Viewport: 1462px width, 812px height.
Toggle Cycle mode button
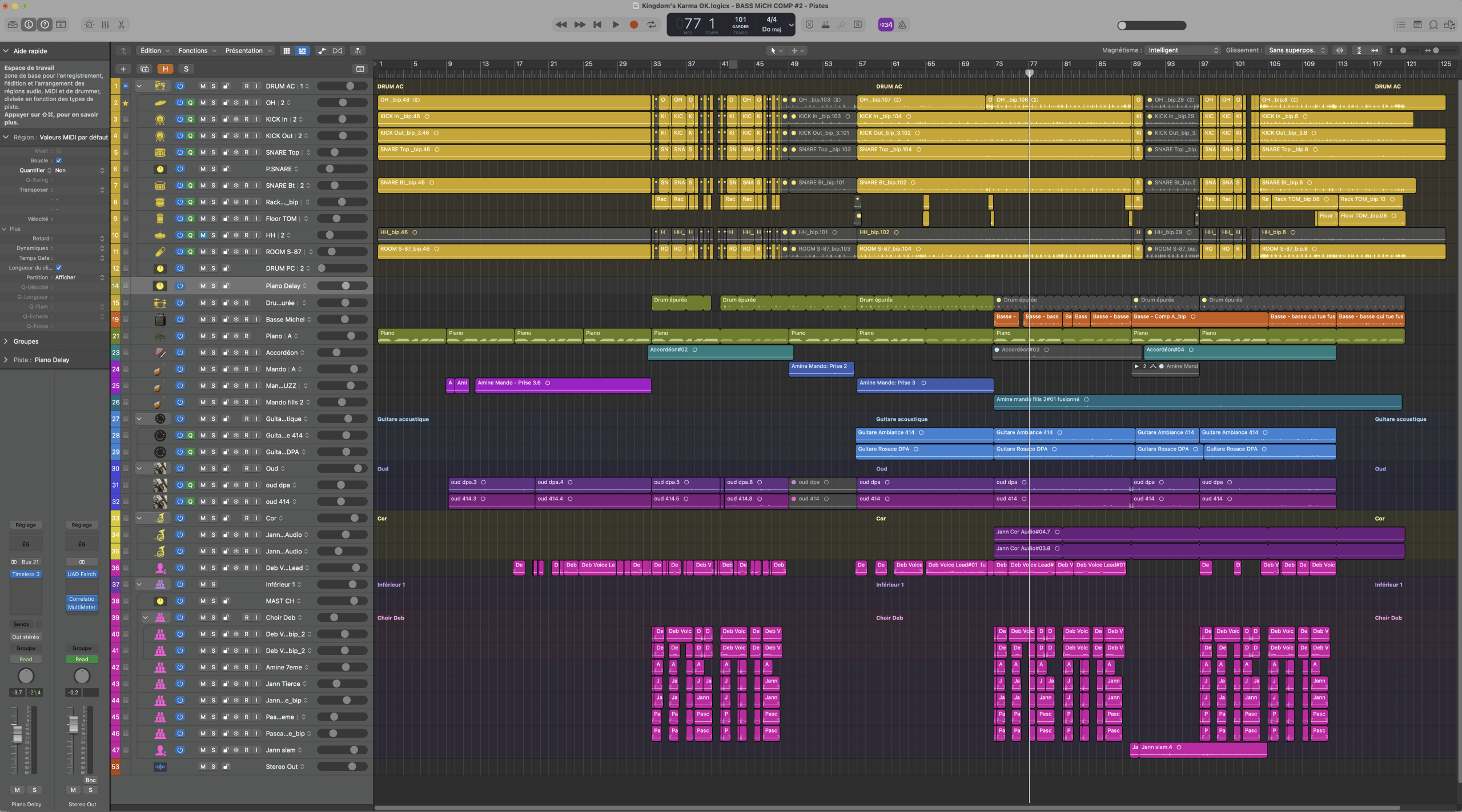[x=652, y=25]
